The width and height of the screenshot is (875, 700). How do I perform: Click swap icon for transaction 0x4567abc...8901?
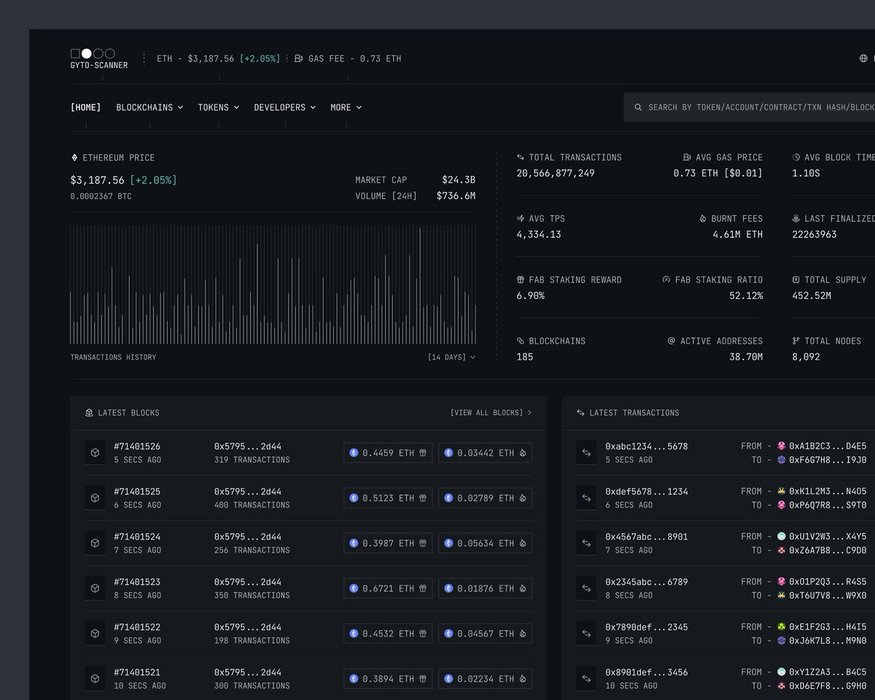[586, 543]
